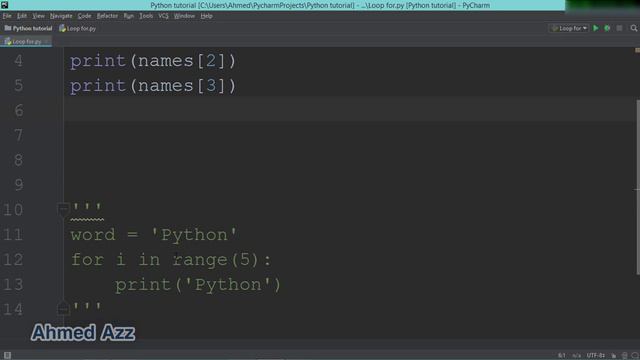Click the tool windows icon in status bar corner
The height and width of the screenshot is (360, 640).
[x=7, y=355]
